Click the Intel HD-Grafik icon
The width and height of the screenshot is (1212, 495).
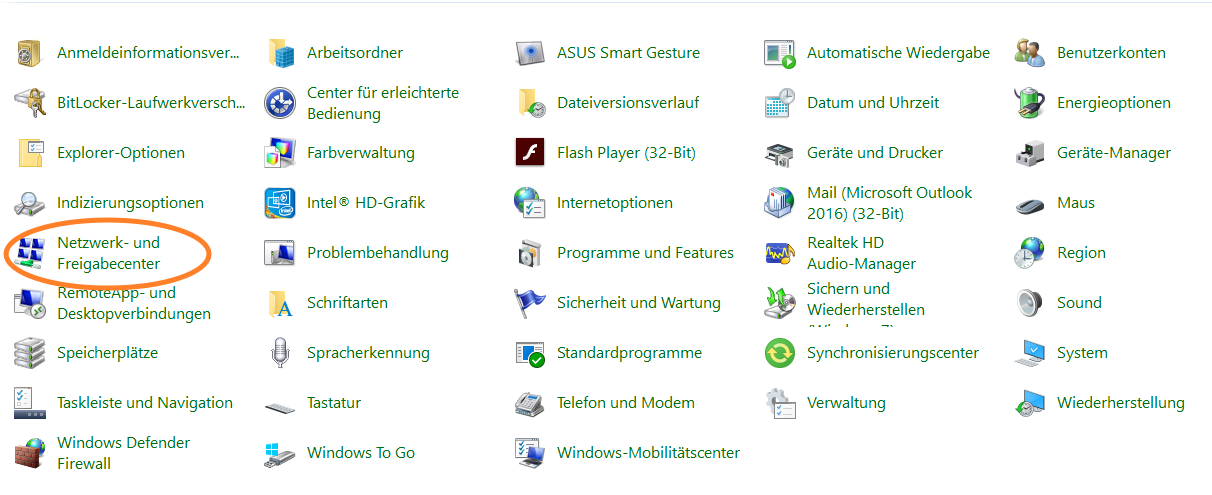tap(280, 203)
